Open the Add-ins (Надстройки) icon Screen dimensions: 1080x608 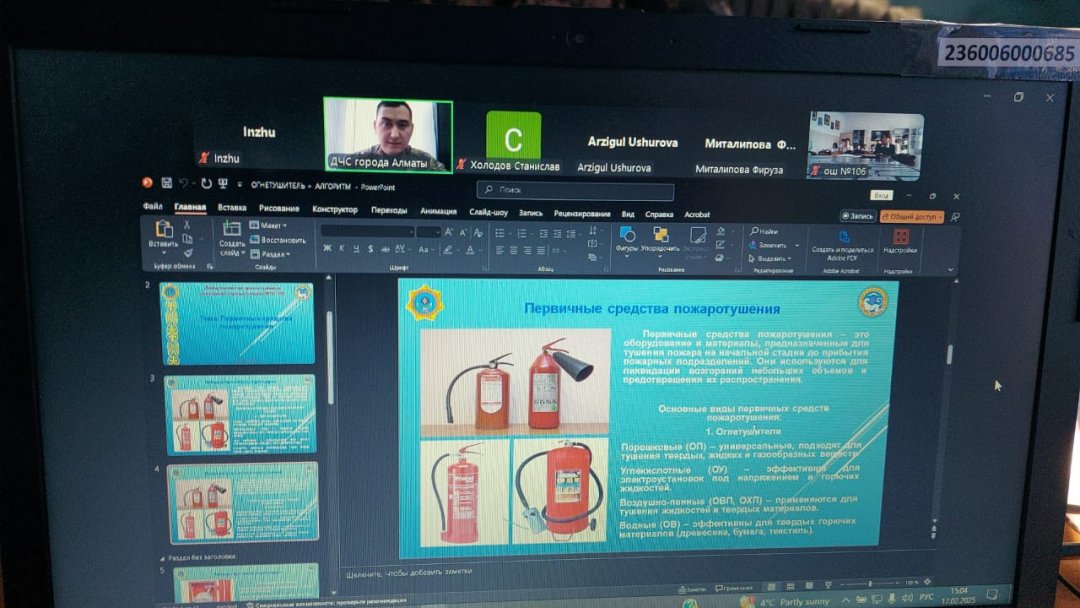(x=901, y=238)
